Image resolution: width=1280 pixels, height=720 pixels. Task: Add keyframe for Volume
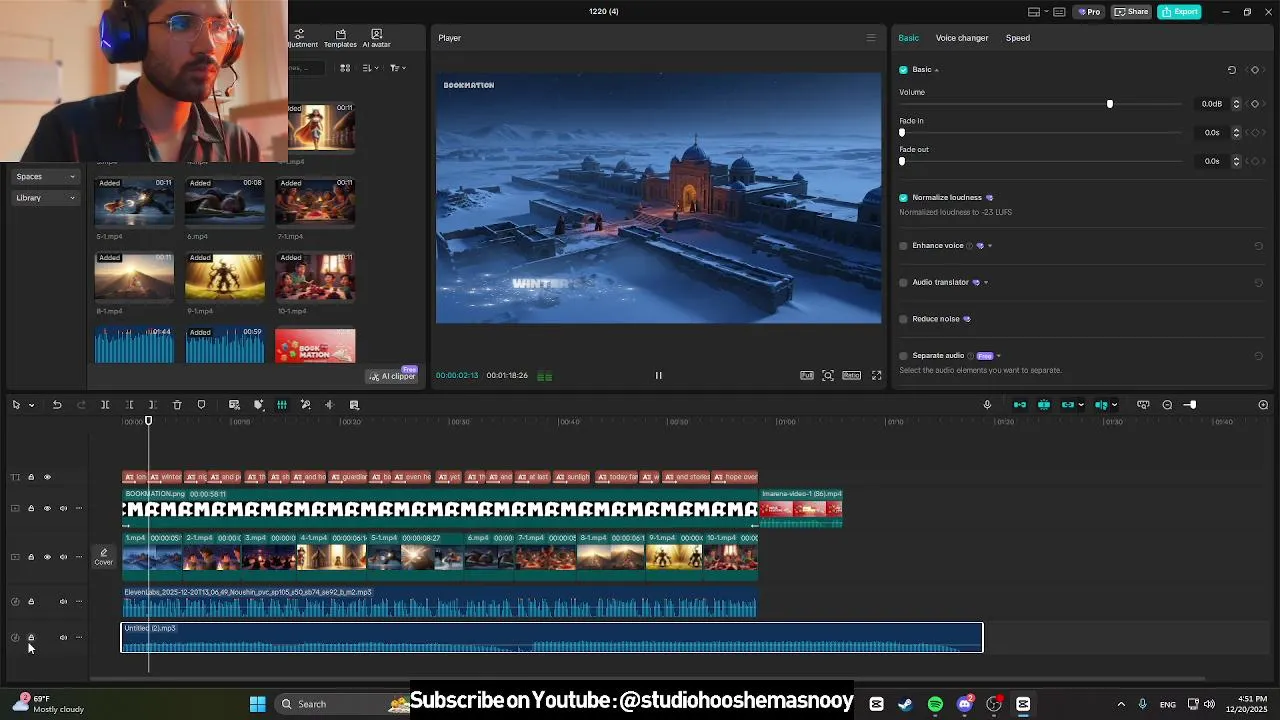tap(1255, 104)
